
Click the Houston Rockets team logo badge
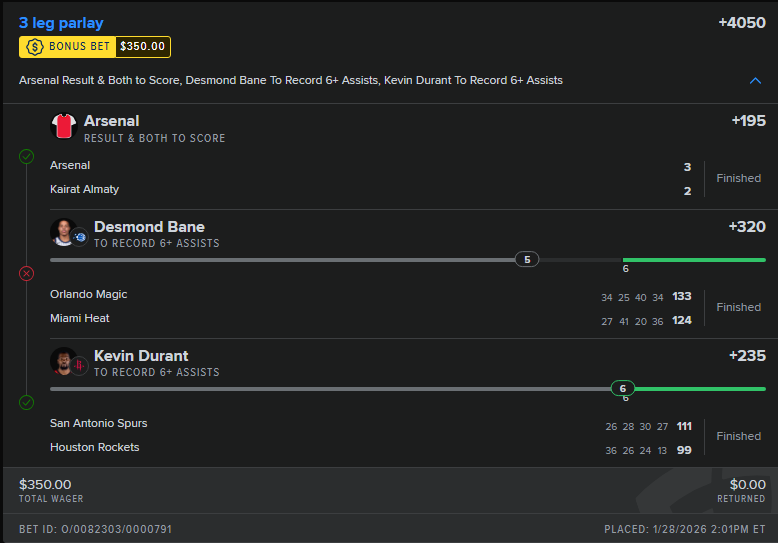(79, 366)
